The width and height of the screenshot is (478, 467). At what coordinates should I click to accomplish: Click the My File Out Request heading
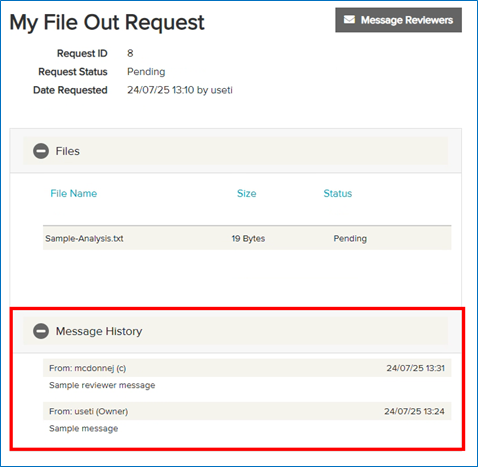click(107, 23)
